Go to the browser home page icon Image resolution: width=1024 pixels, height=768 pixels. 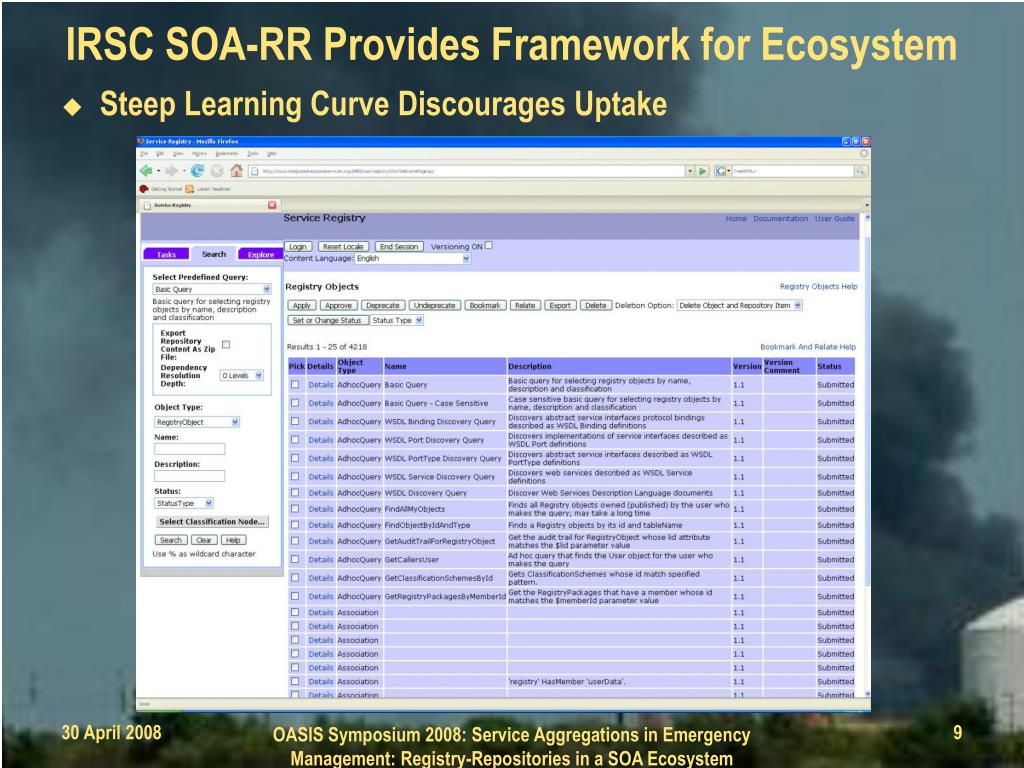point(236,171)
